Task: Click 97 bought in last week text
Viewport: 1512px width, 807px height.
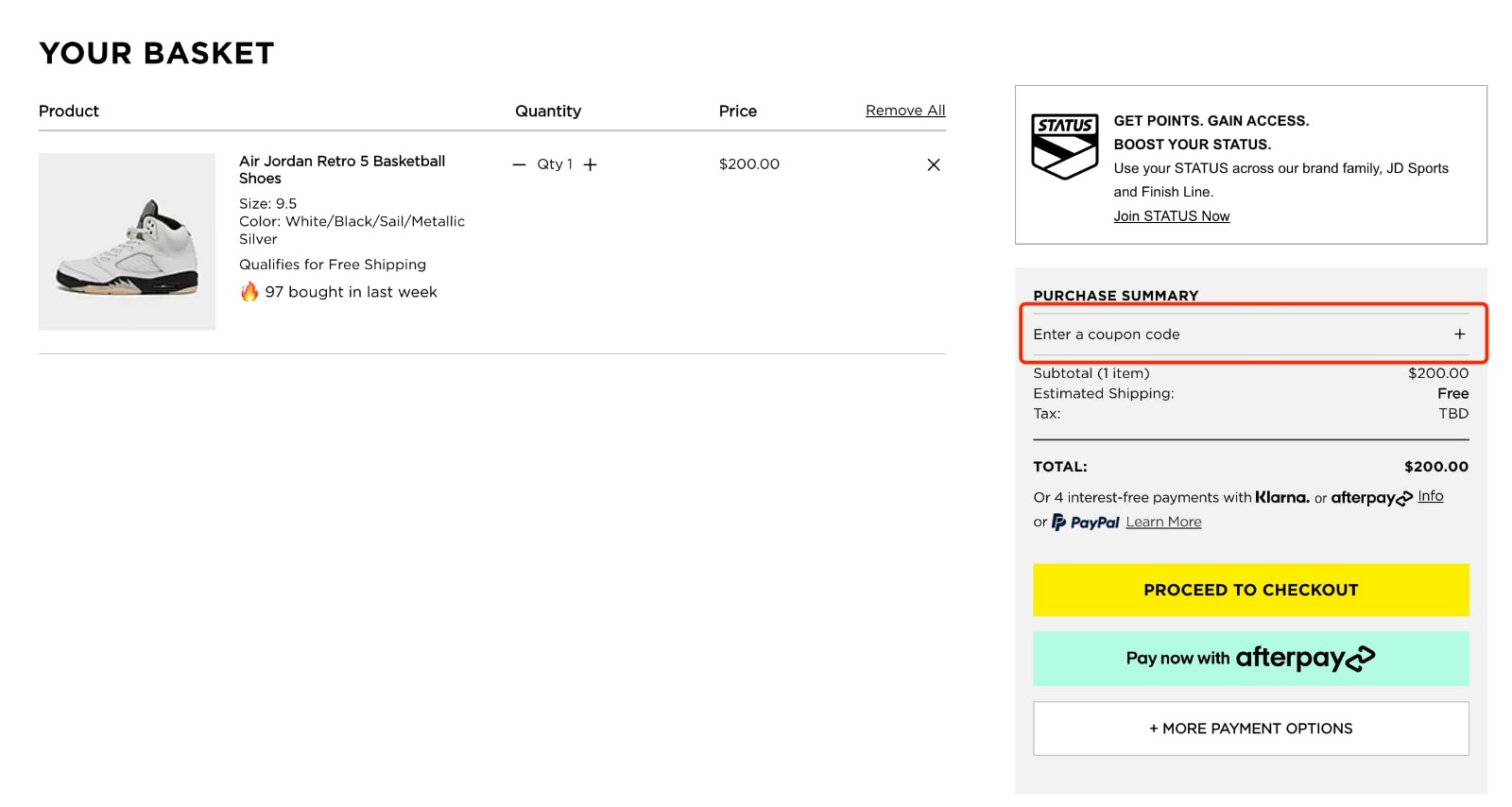Action: 351,292
